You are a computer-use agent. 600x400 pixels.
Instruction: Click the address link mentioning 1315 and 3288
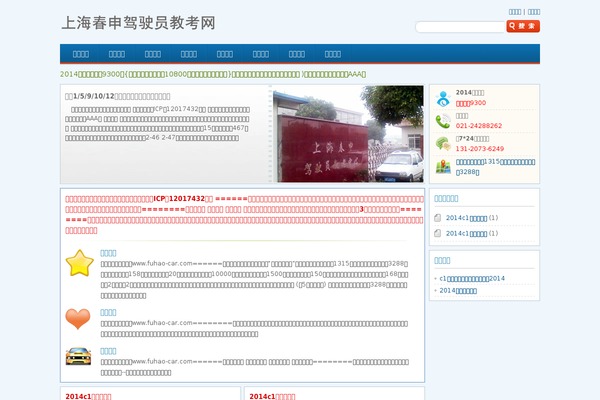pos(495,167)
